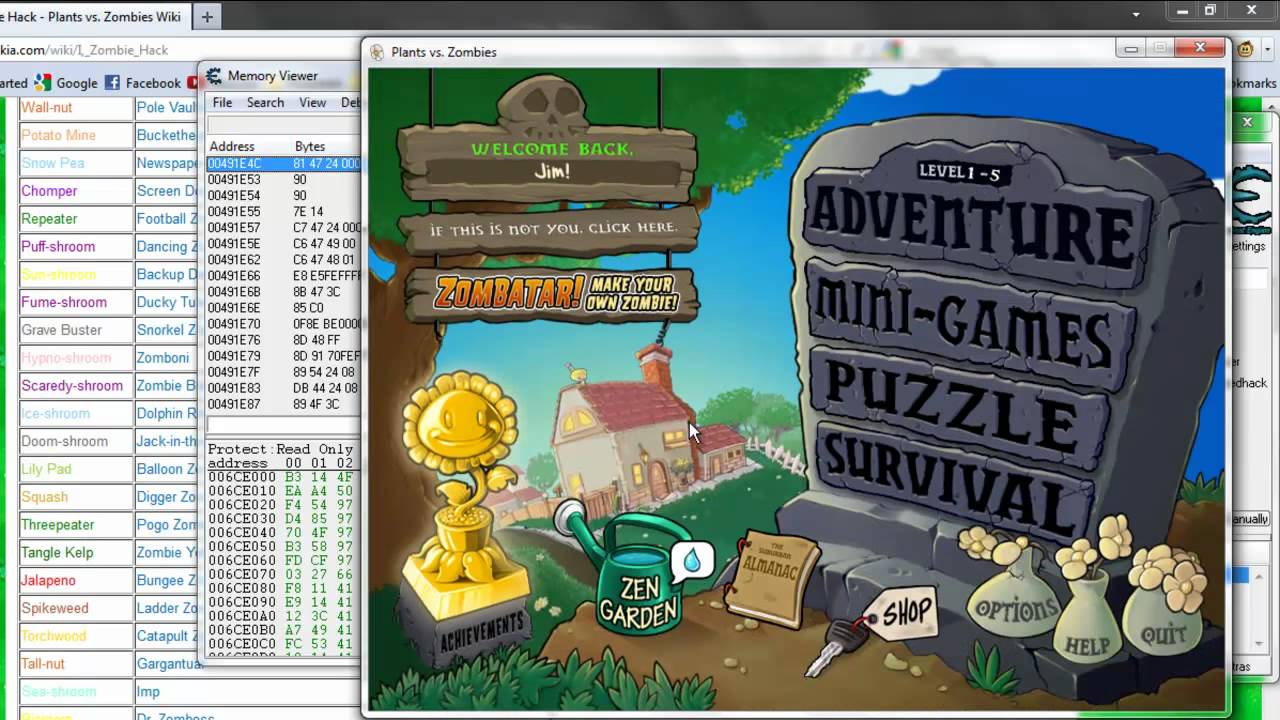
Task: Open the Potato Mine wiki link
Action: click(x=59, y=135)
